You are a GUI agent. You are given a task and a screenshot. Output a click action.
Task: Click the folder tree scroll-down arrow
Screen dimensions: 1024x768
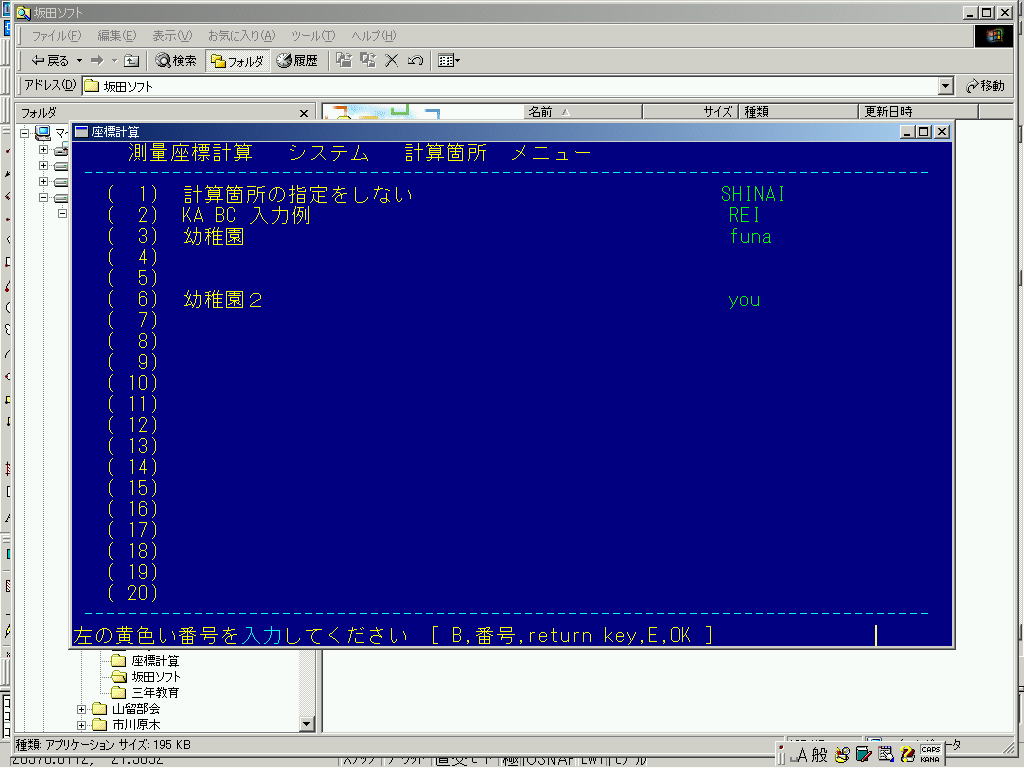306,724
